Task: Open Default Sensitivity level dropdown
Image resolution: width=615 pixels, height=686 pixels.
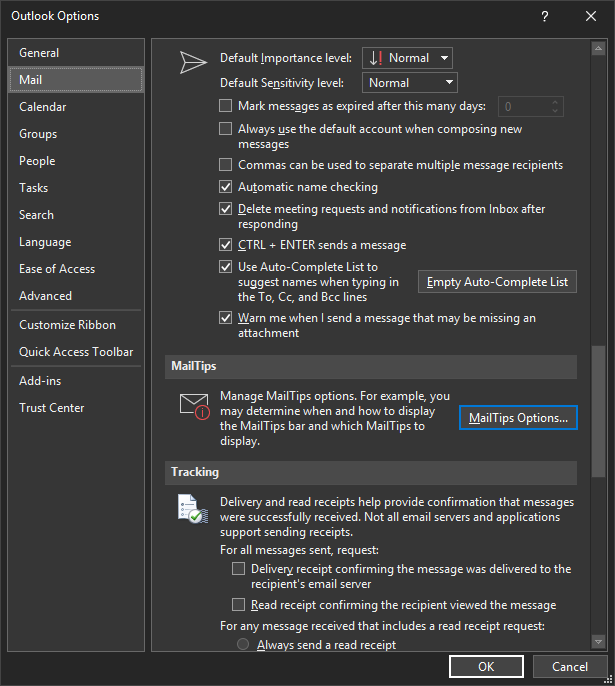Action: pos(410,83)
